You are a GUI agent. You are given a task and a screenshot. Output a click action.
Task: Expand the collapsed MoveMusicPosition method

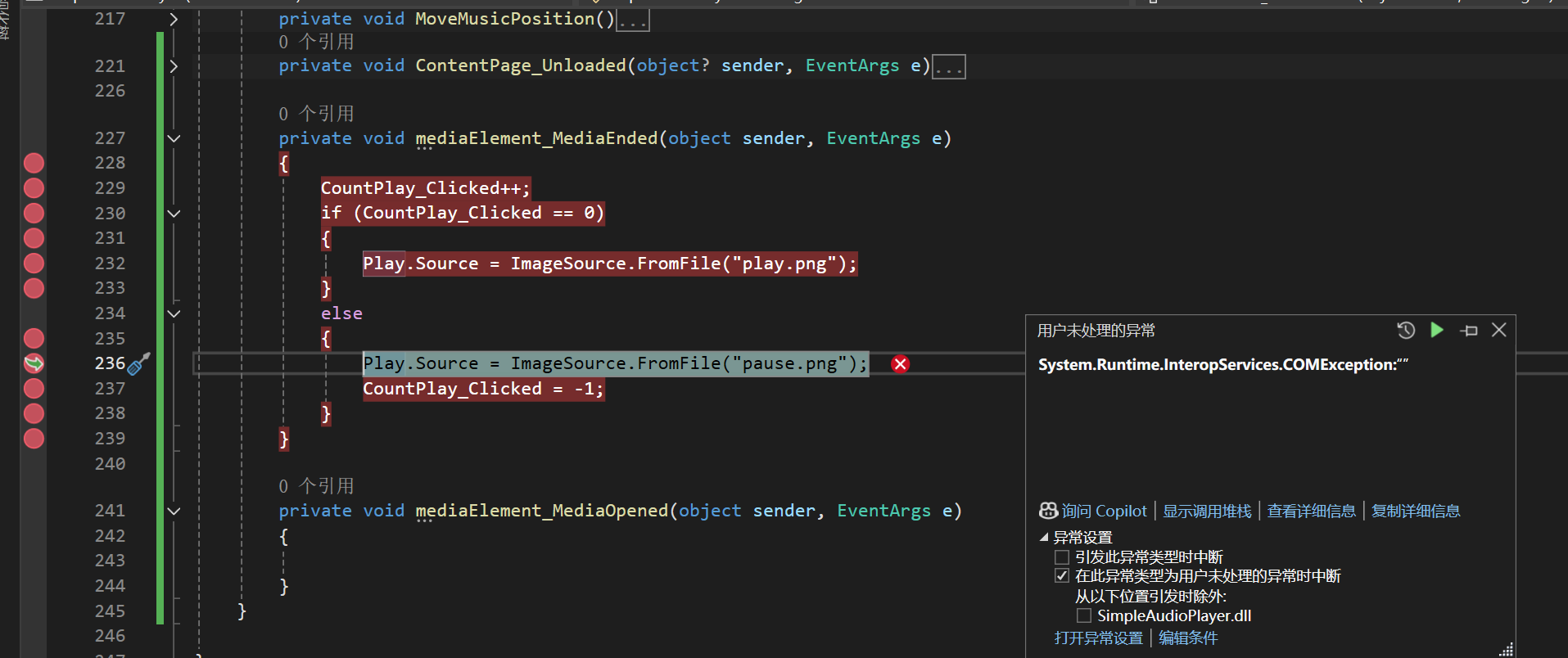point(174,19)
